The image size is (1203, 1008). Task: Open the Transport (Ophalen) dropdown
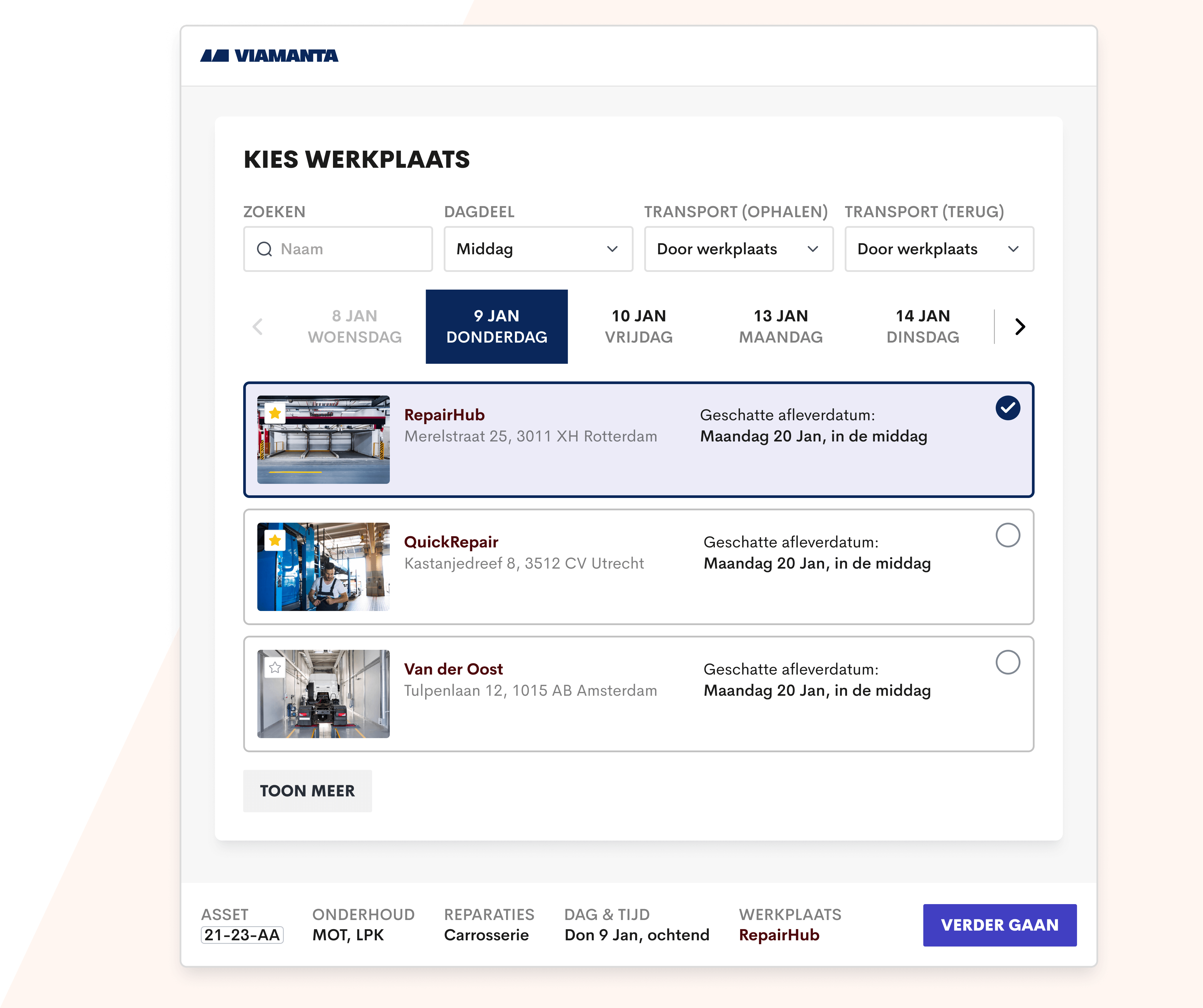pos(739,249)
